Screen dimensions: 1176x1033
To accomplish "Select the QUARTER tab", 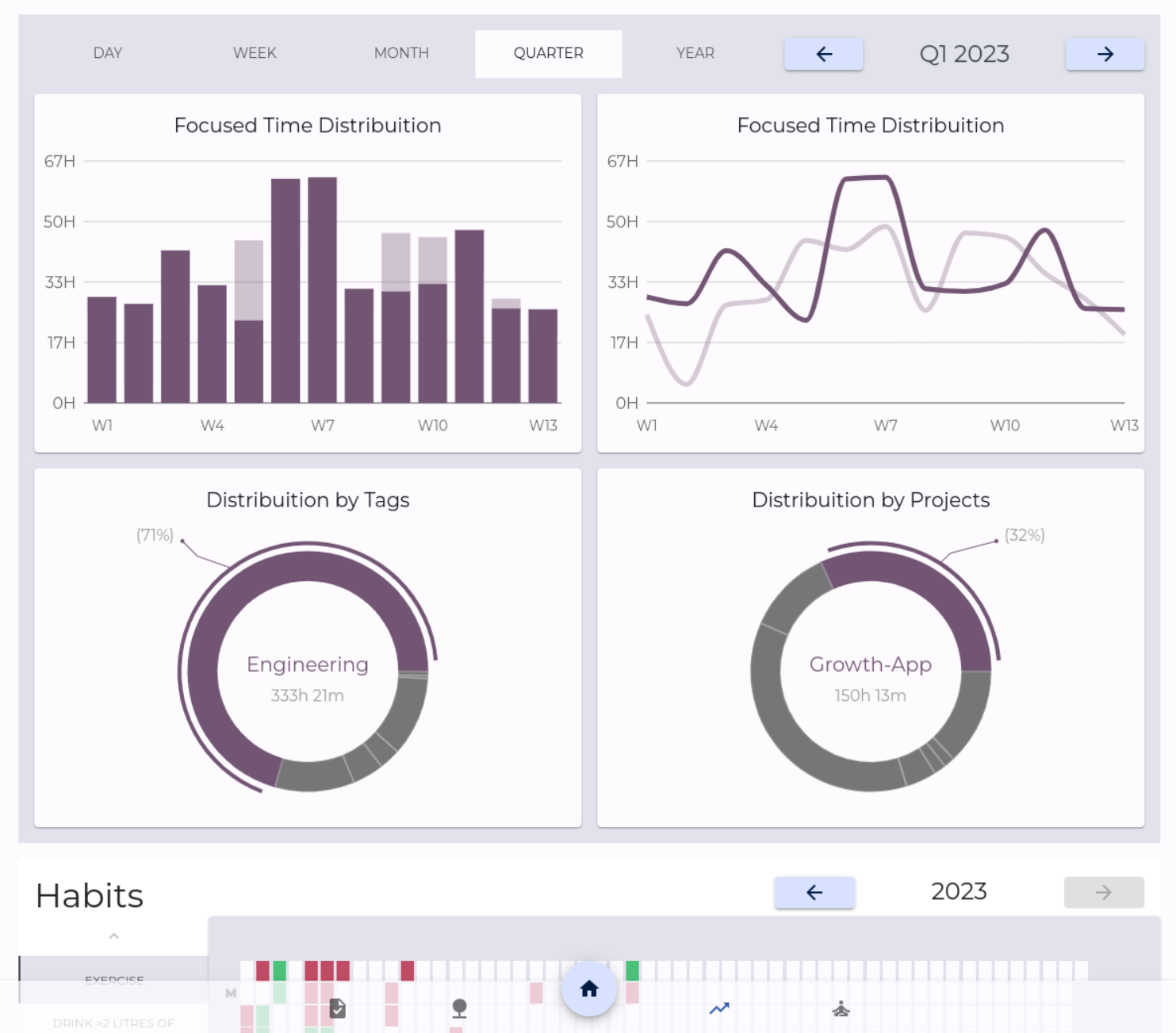I will point(549,53).
